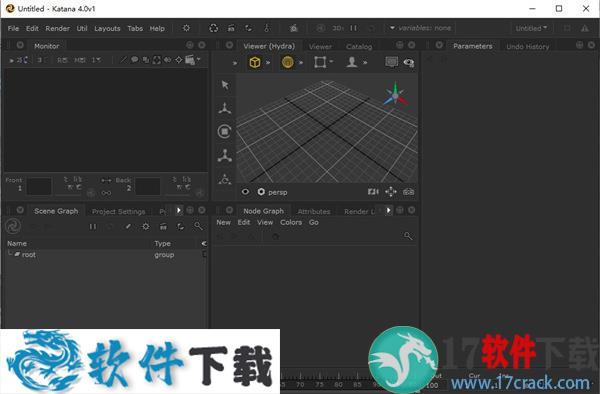This screenshot has height=394, width=600.
Task: Switch to the Viewer tab
Action: point(320,47)
